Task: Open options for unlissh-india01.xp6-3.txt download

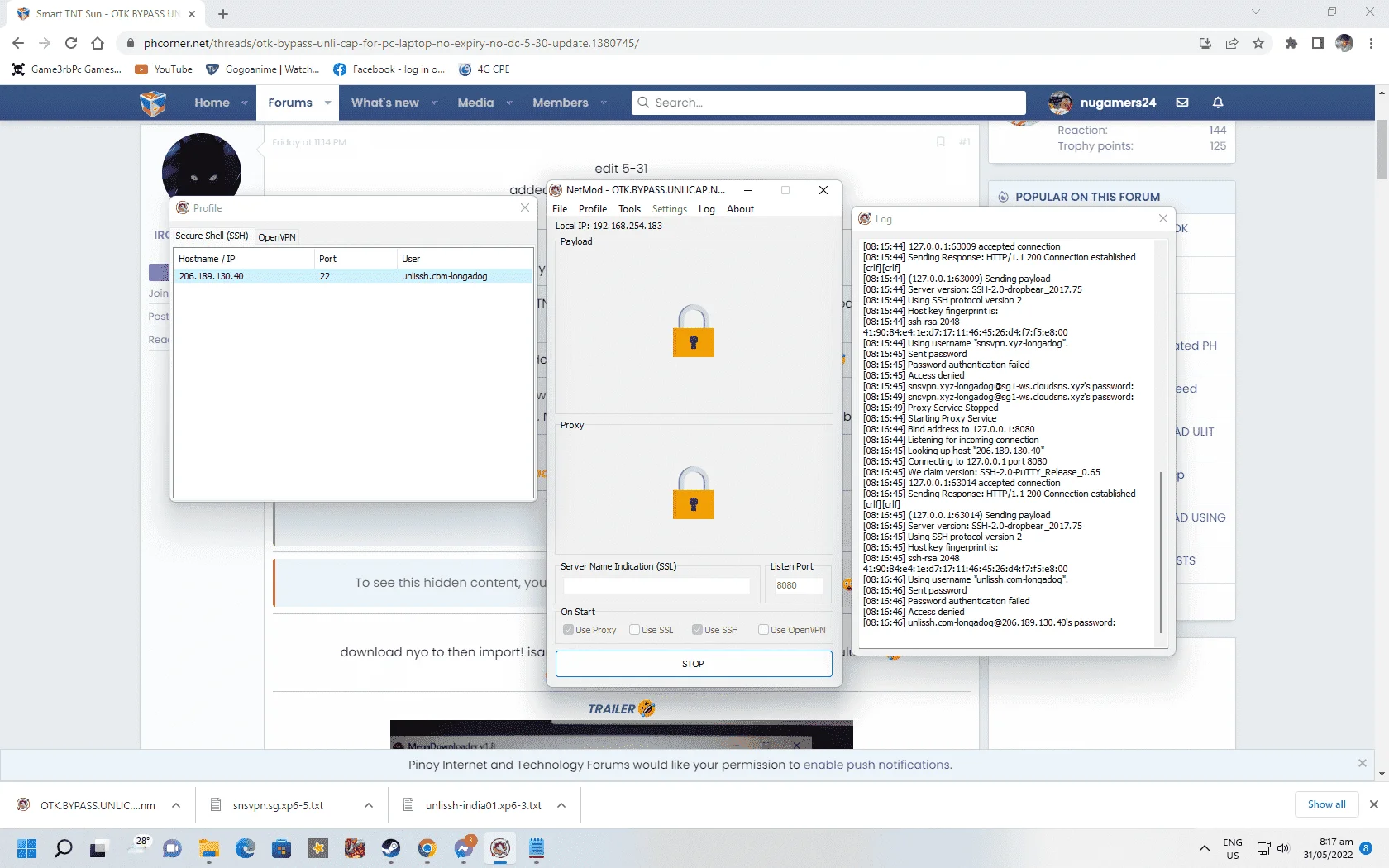Action: 561,805
